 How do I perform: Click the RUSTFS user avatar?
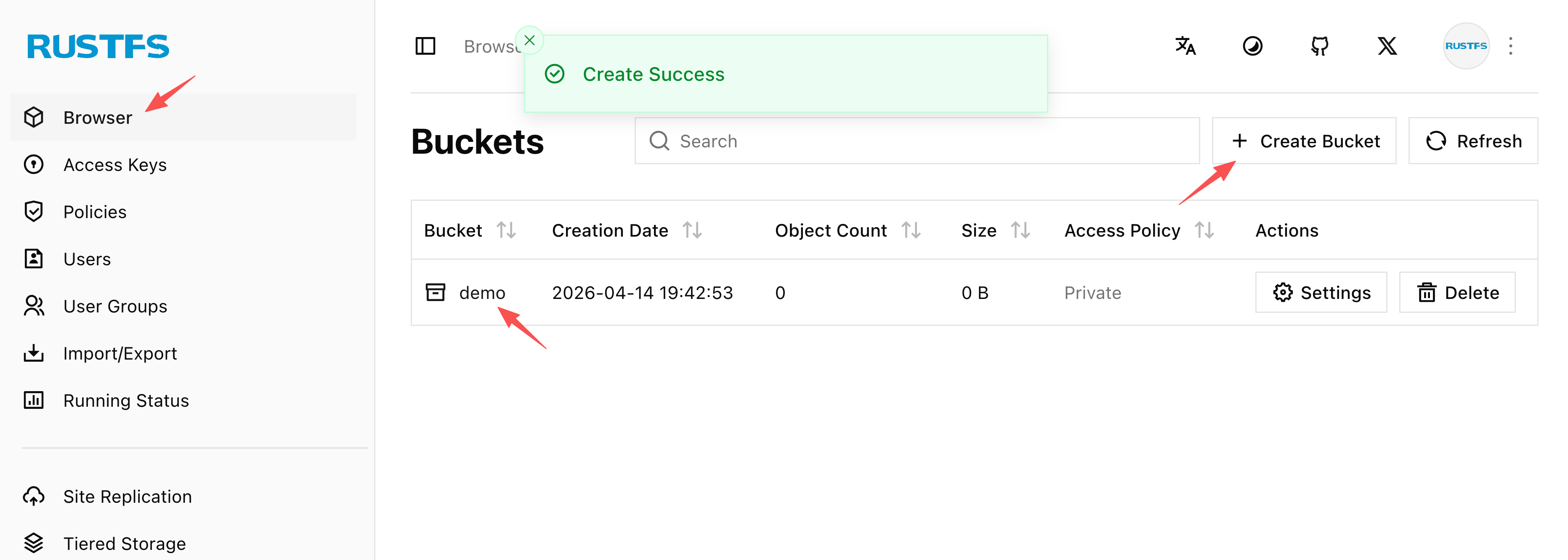click(1465, 46)
